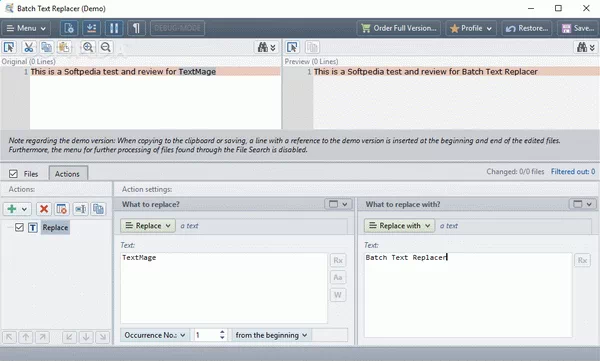Click the occurrence number input field
Screen dimensions: 600x361
pyautogui.click(x=206, y=335)
